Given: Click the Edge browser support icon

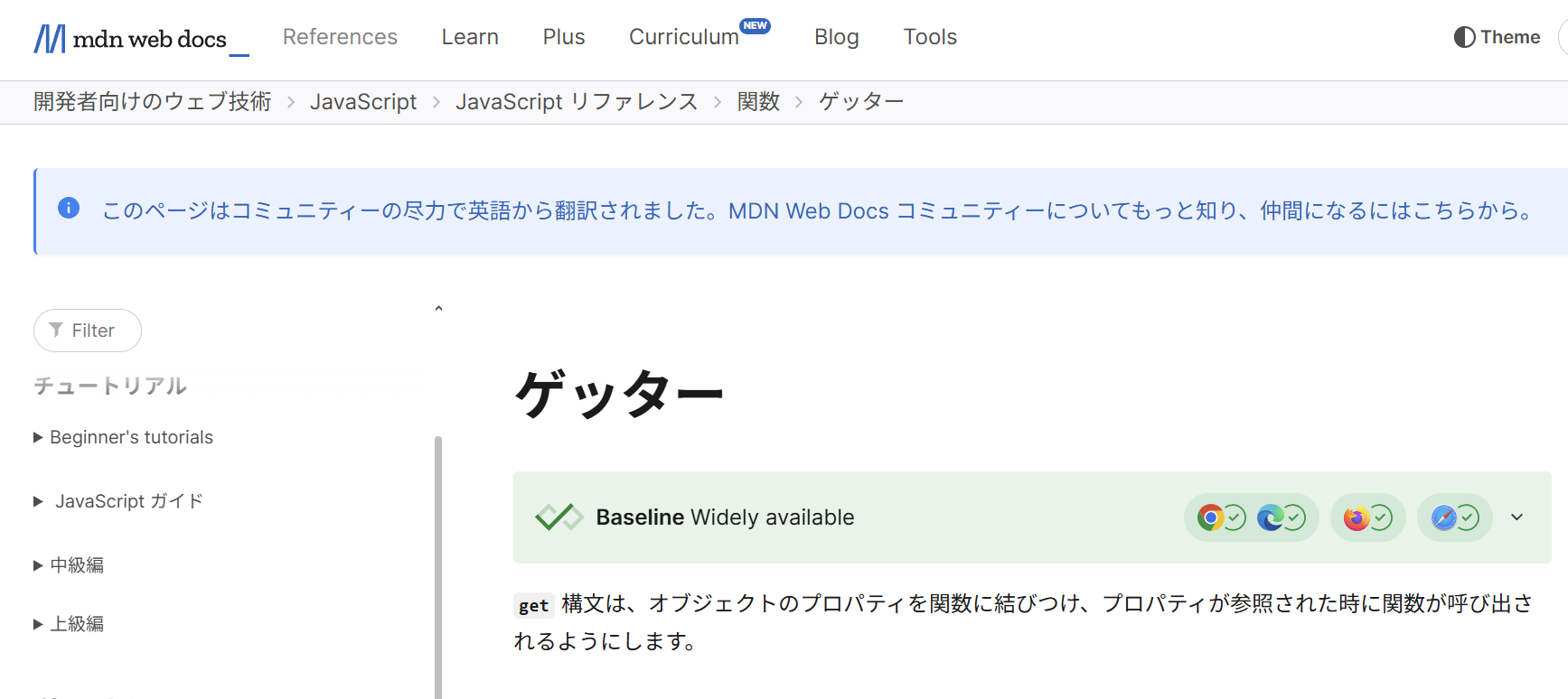Looking at the screenshot, I should point(1270,517).
